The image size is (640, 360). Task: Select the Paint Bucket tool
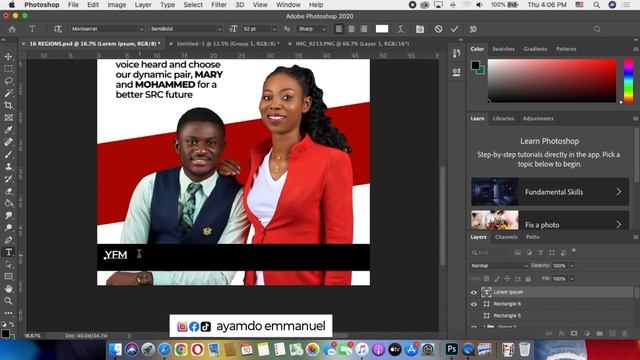click(8, 203)
